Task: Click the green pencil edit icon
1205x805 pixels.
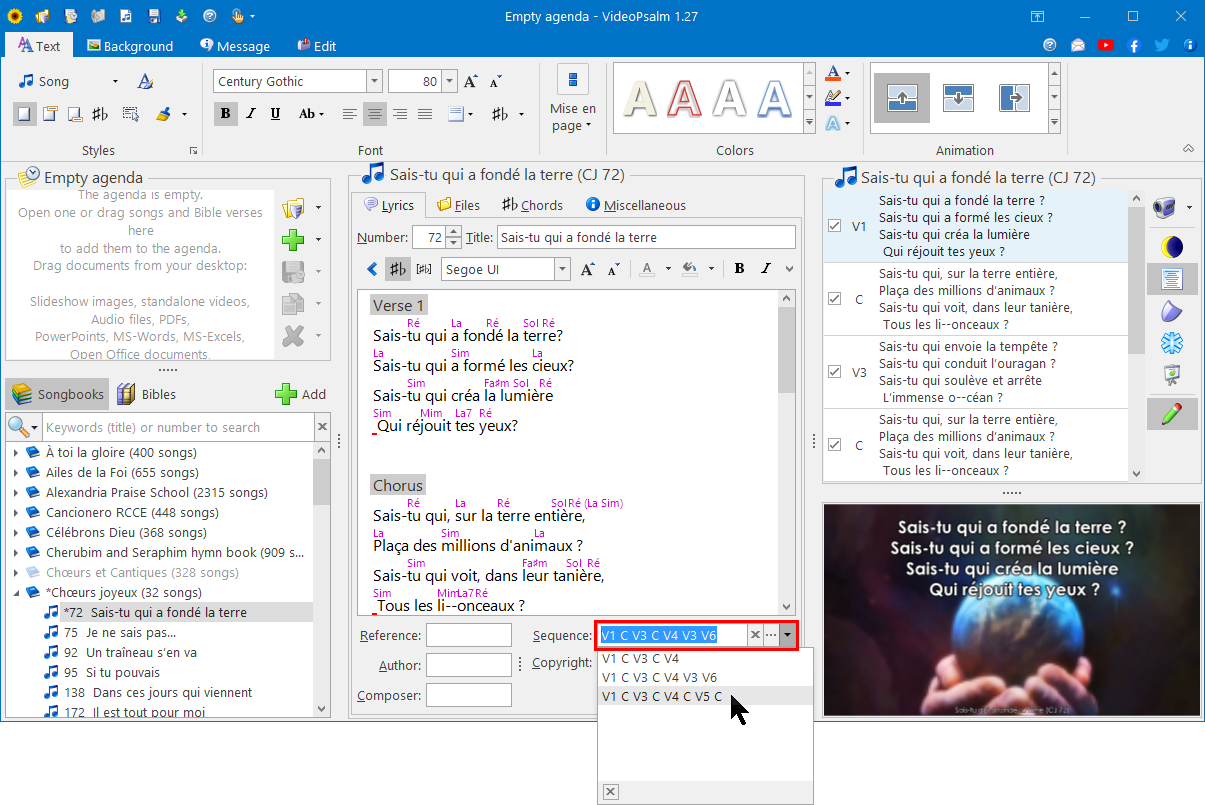Action: [1170, 414]
